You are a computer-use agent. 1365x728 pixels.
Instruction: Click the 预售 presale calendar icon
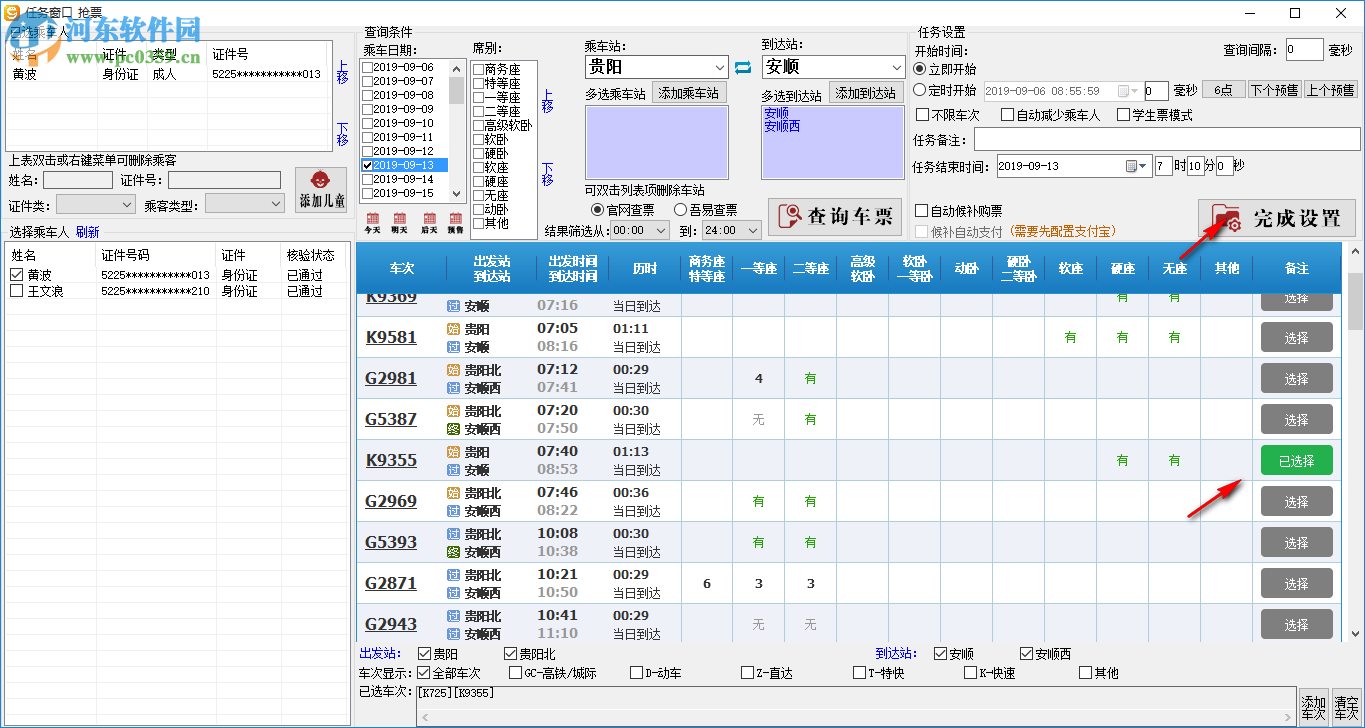pyautogui.click(x=455, y=220)
